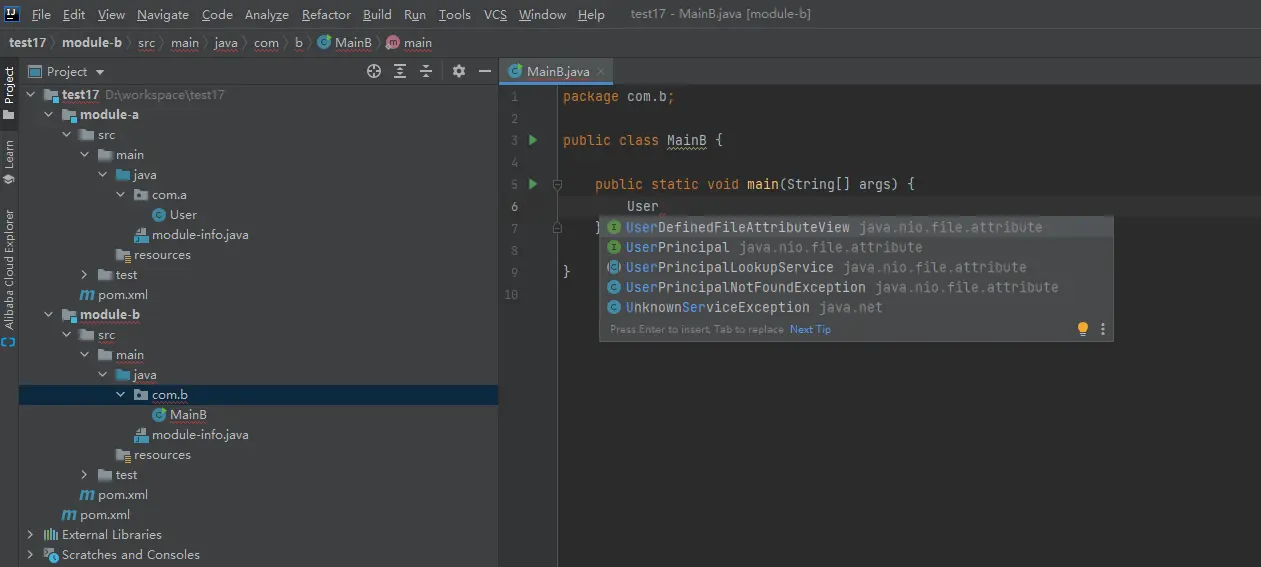Open the Refactor menu
This screenshot has height=567, width=1261.
[x=326, y=15]
